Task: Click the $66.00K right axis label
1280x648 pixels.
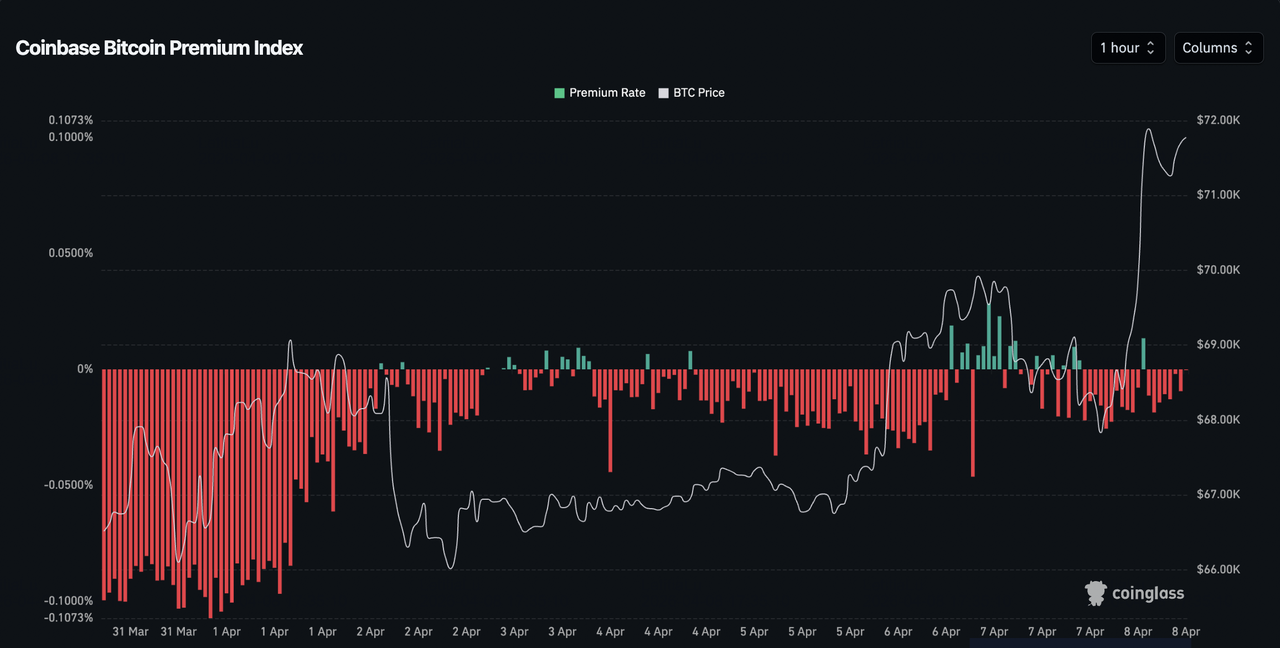Action: (x=1218, y=569)
